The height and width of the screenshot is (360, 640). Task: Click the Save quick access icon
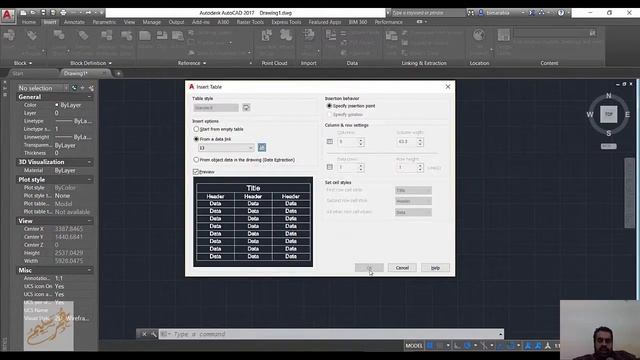point(43,13)
